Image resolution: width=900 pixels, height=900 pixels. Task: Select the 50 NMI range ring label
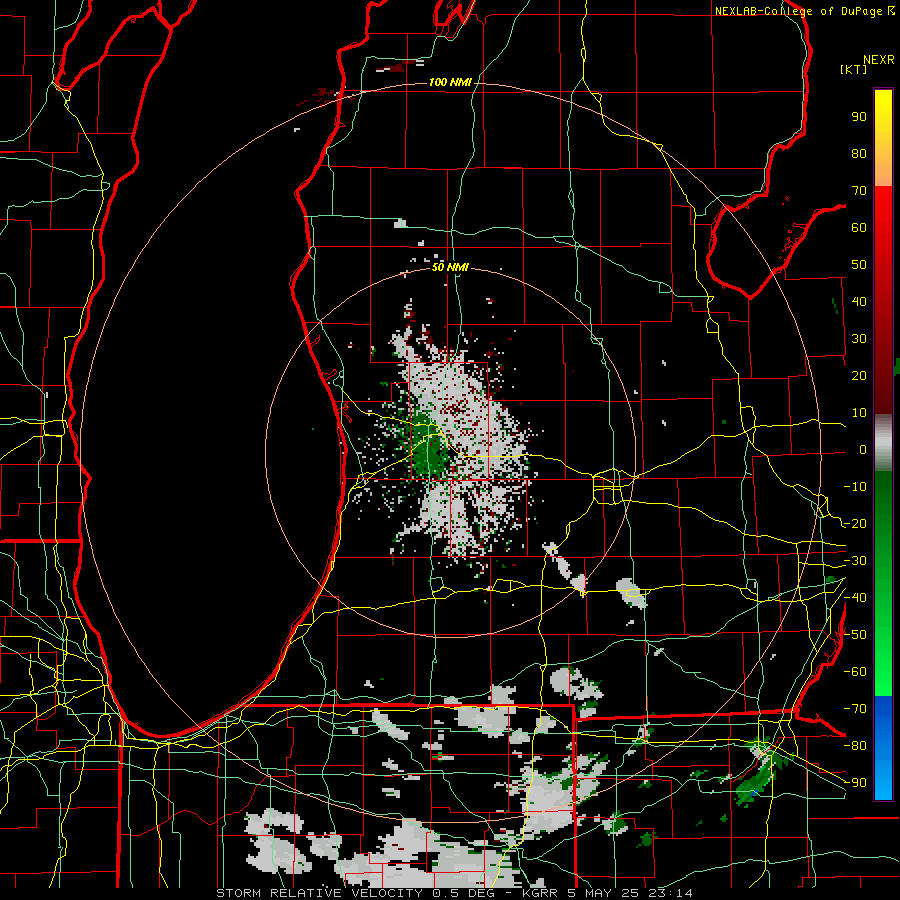pyautogui.click(x=450, y=267)
